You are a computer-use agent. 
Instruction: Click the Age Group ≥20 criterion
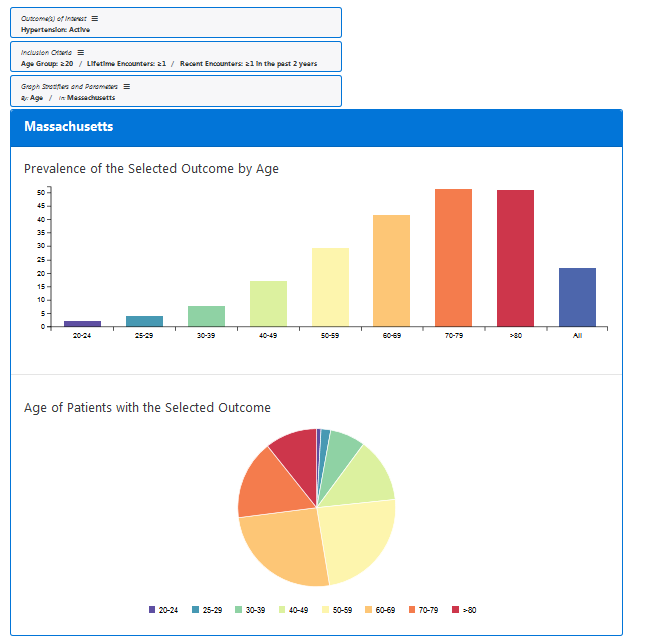pyautogui.click(x=47, y=63)
